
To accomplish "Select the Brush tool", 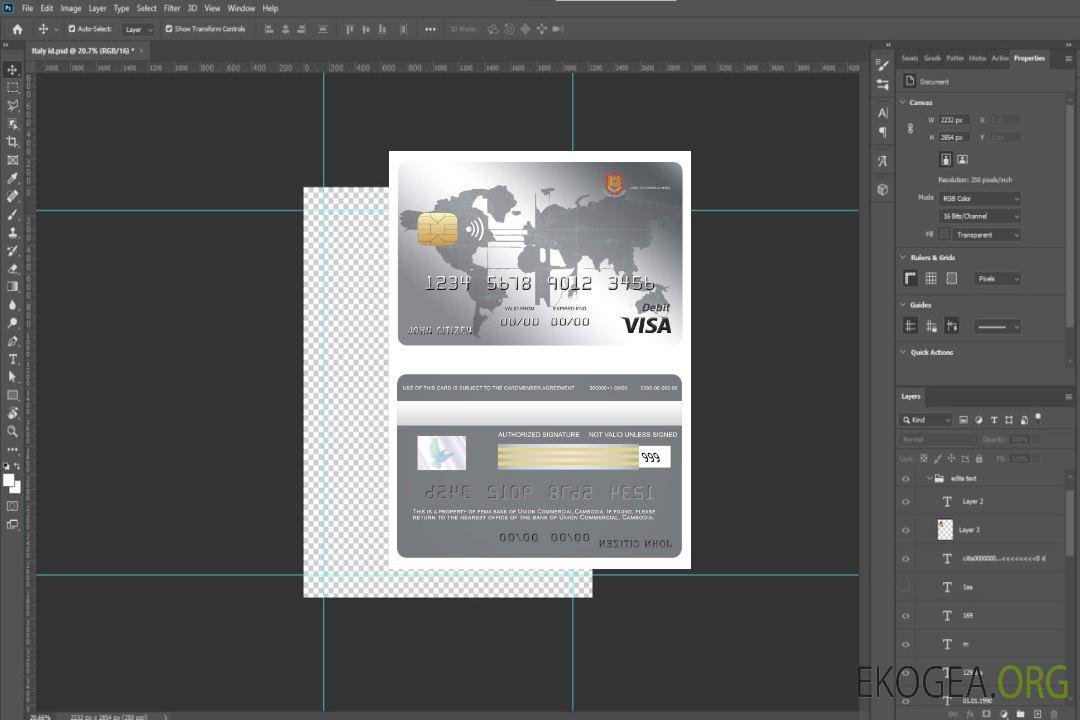I will click(12, 214).
